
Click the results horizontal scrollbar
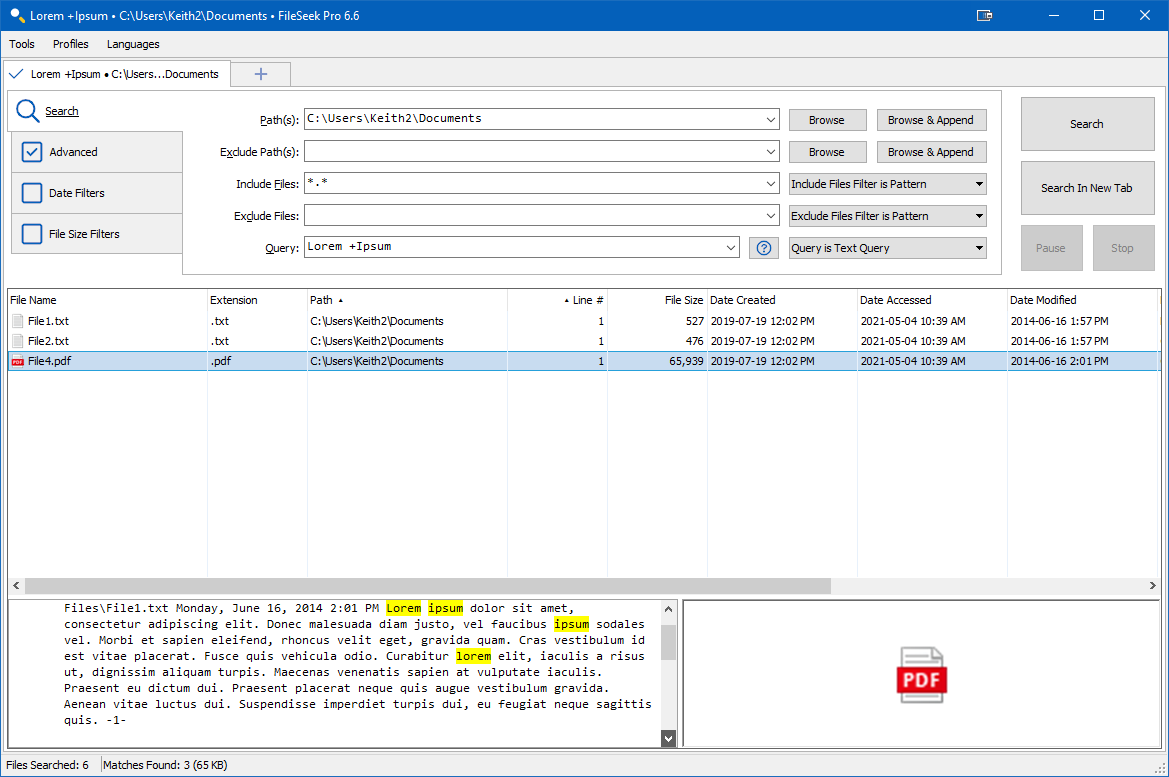[427, 586]
